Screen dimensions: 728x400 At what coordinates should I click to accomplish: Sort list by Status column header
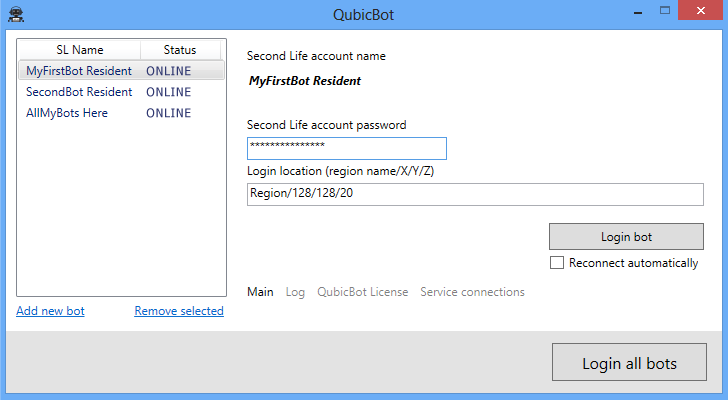pos(180,50)
